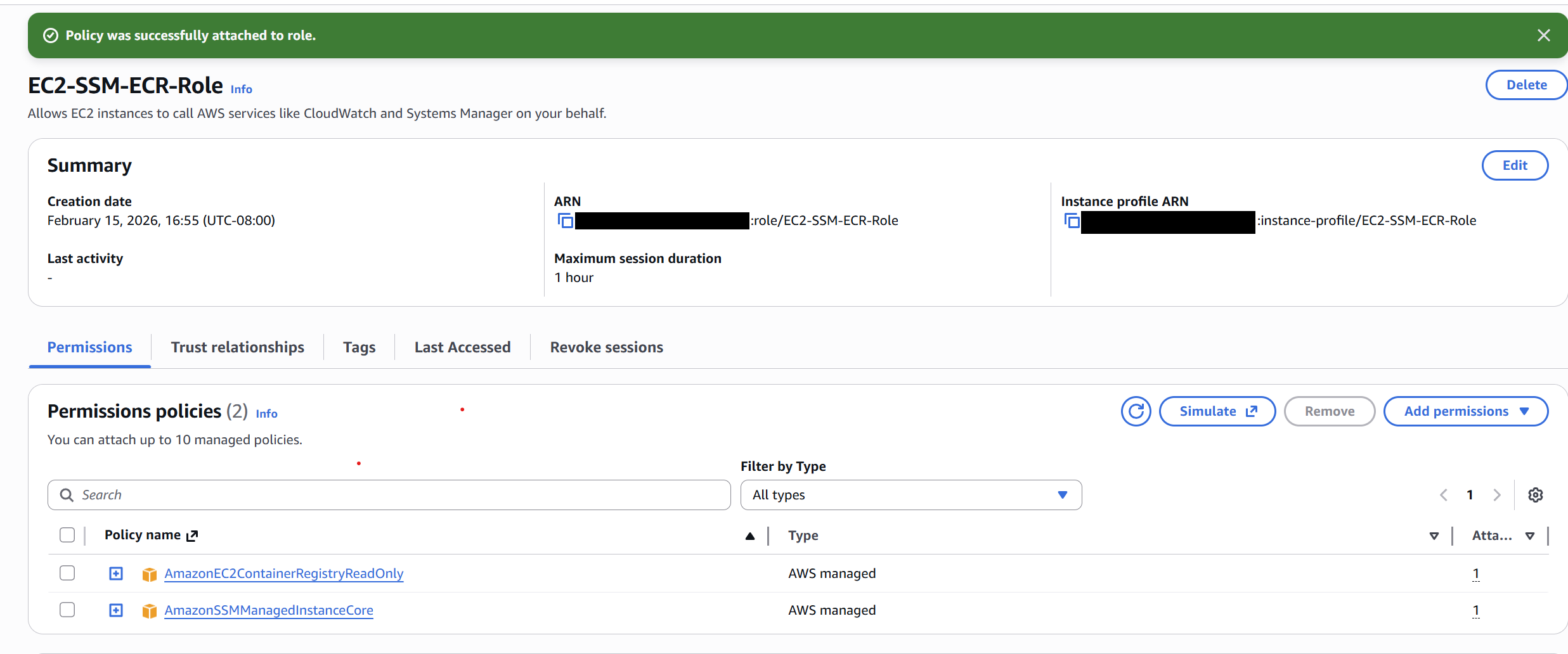Focus the policy Search field

coord(389,495)
